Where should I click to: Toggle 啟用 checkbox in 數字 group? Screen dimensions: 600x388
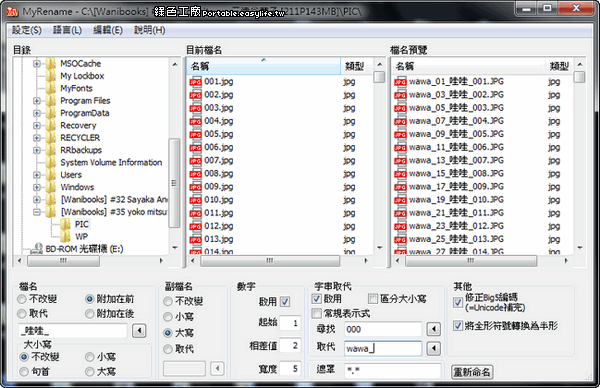[x=285, y=302]
